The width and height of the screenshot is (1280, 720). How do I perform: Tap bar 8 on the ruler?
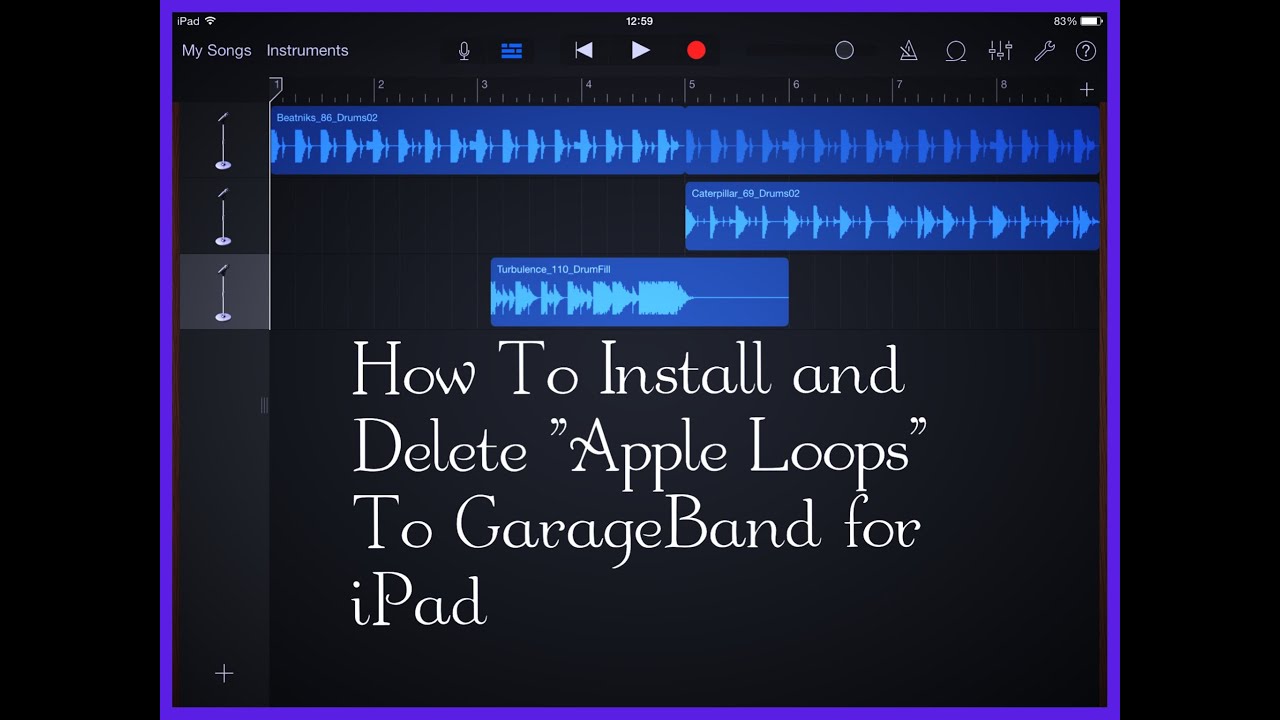coord(1002,85)
